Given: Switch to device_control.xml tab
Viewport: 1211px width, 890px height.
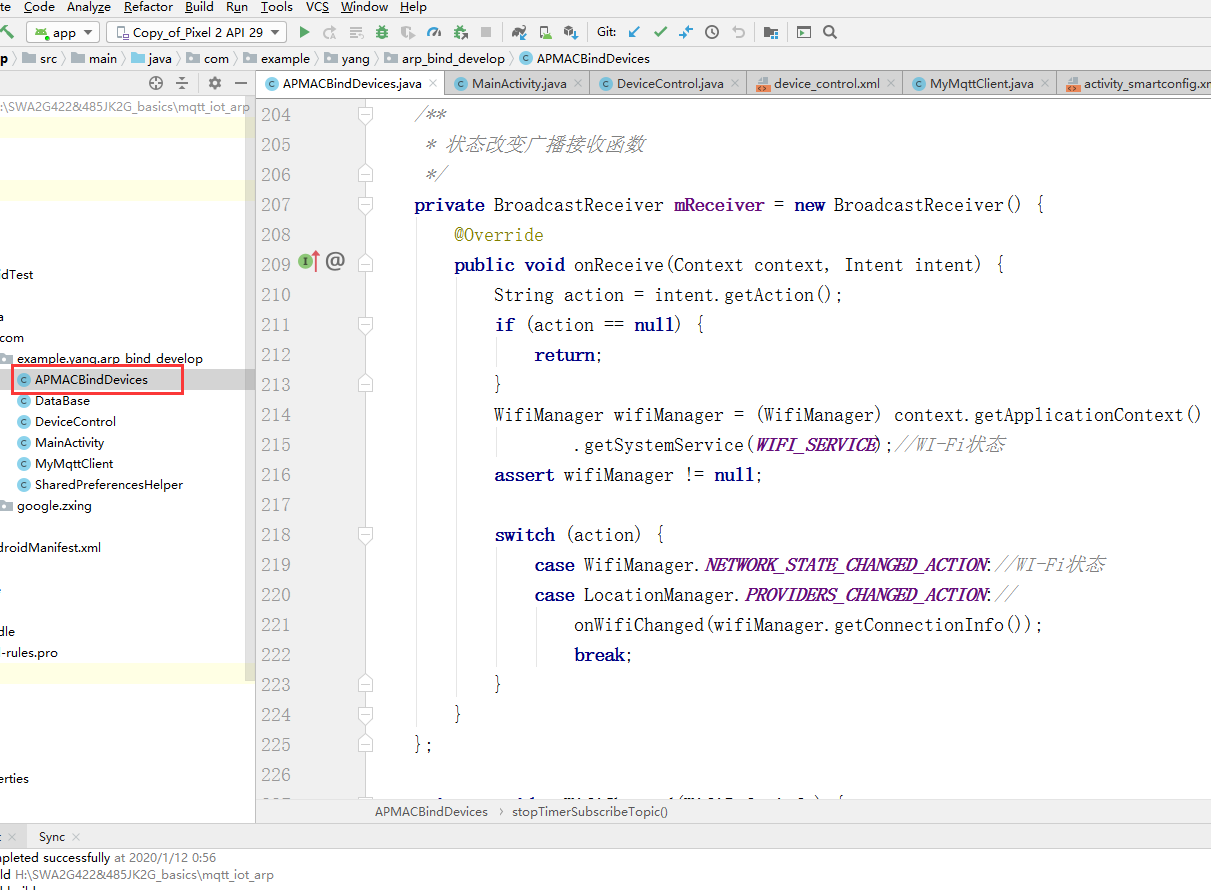Looking at the screenshot, I should (826, 84).
